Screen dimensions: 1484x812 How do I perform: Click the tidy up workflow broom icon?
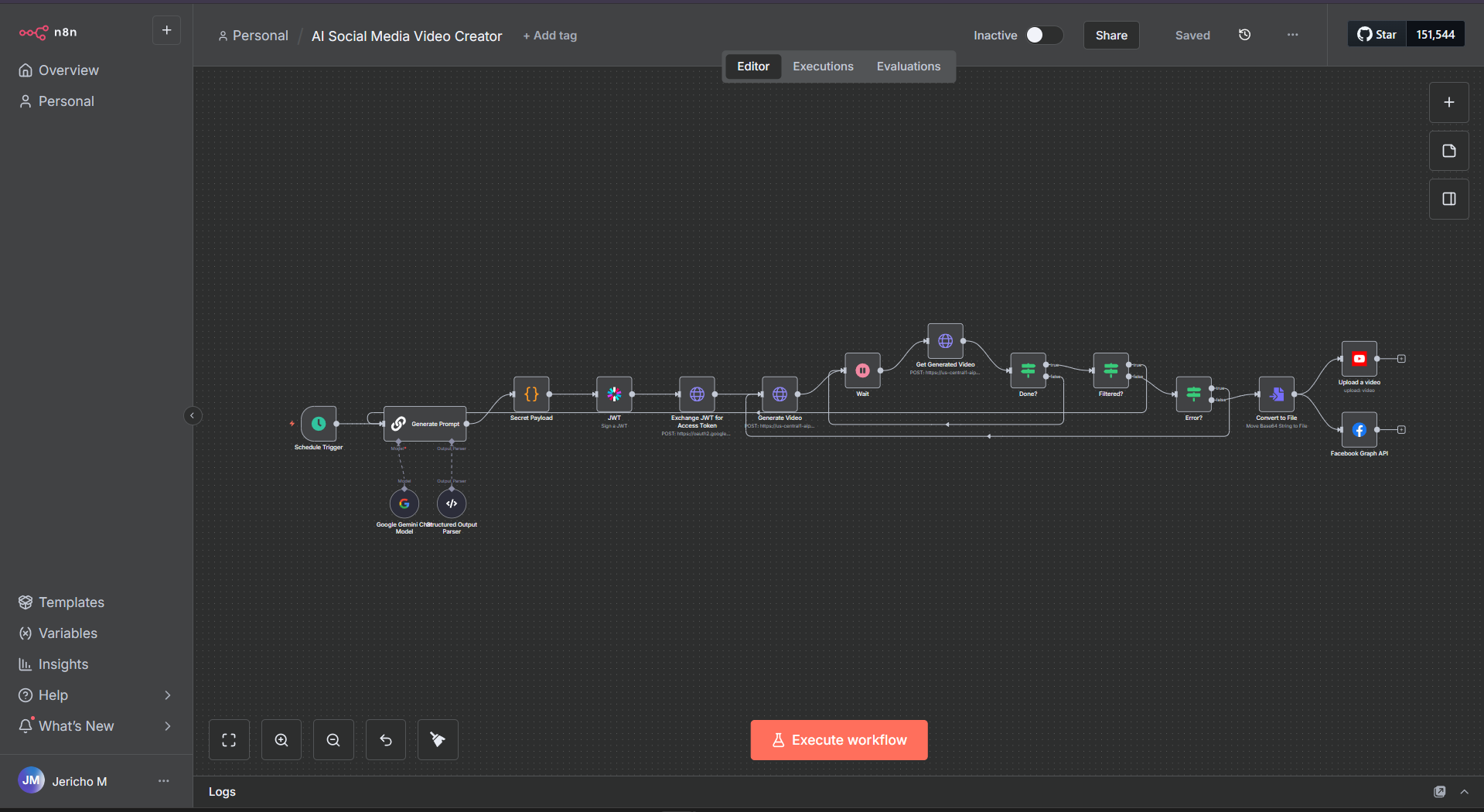tap(438, 740)
